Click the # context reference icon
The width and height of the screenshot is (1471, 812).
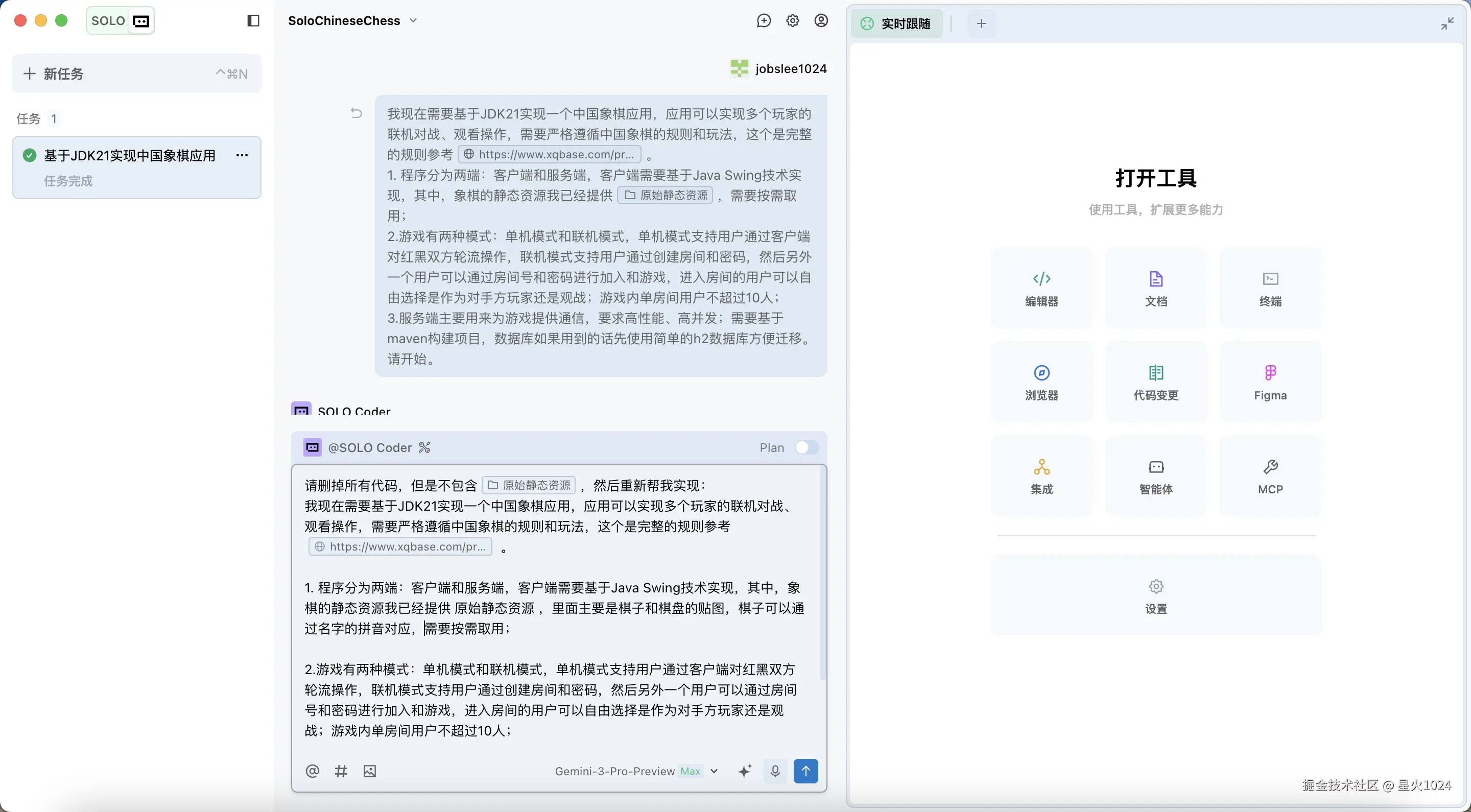pyautogui.click(x=341, y=772)
